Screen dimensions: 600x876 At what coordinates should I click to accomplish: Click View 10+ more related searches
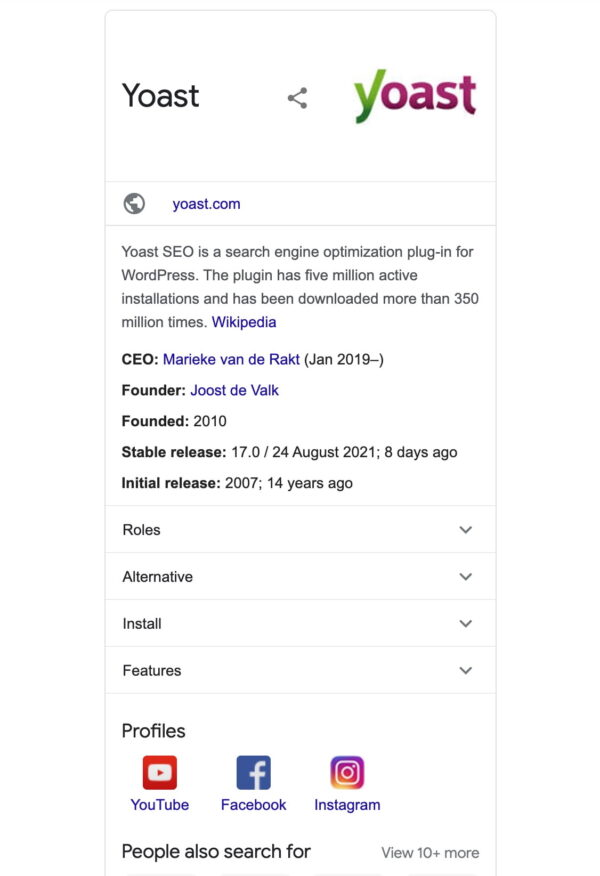pyautogui.click(x=429, y=852)
